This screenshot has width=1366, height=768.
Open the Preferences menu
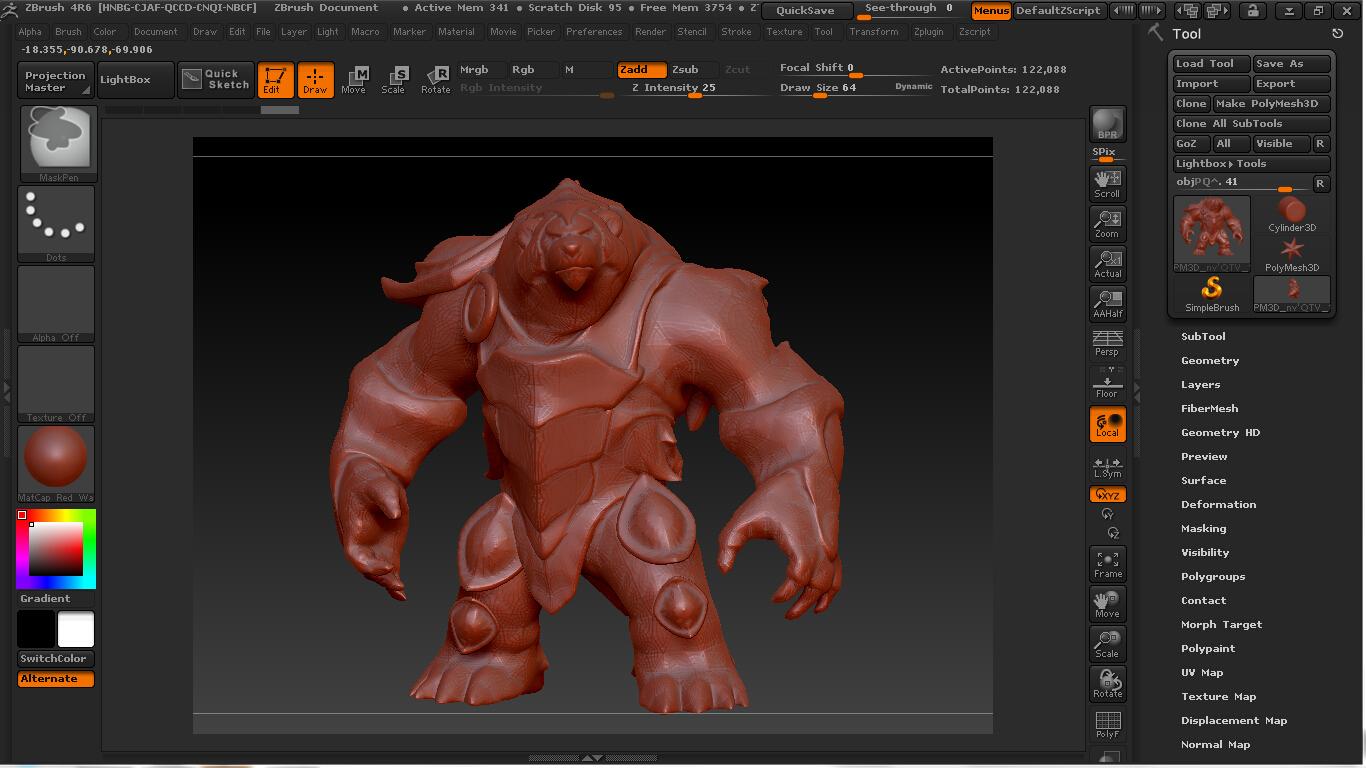(594, 32)
